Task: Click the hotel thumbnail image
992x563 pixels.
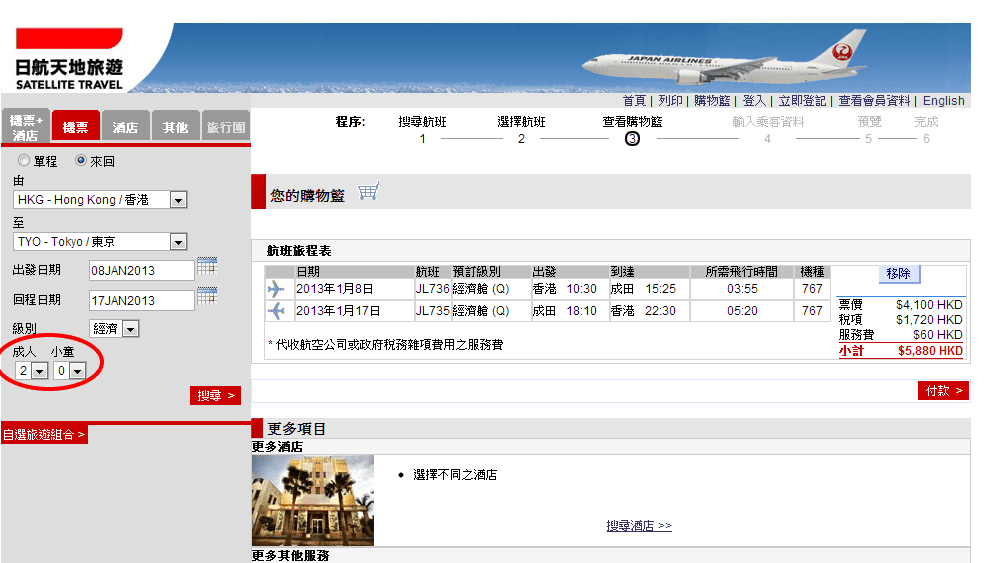Action: point(313,500)
